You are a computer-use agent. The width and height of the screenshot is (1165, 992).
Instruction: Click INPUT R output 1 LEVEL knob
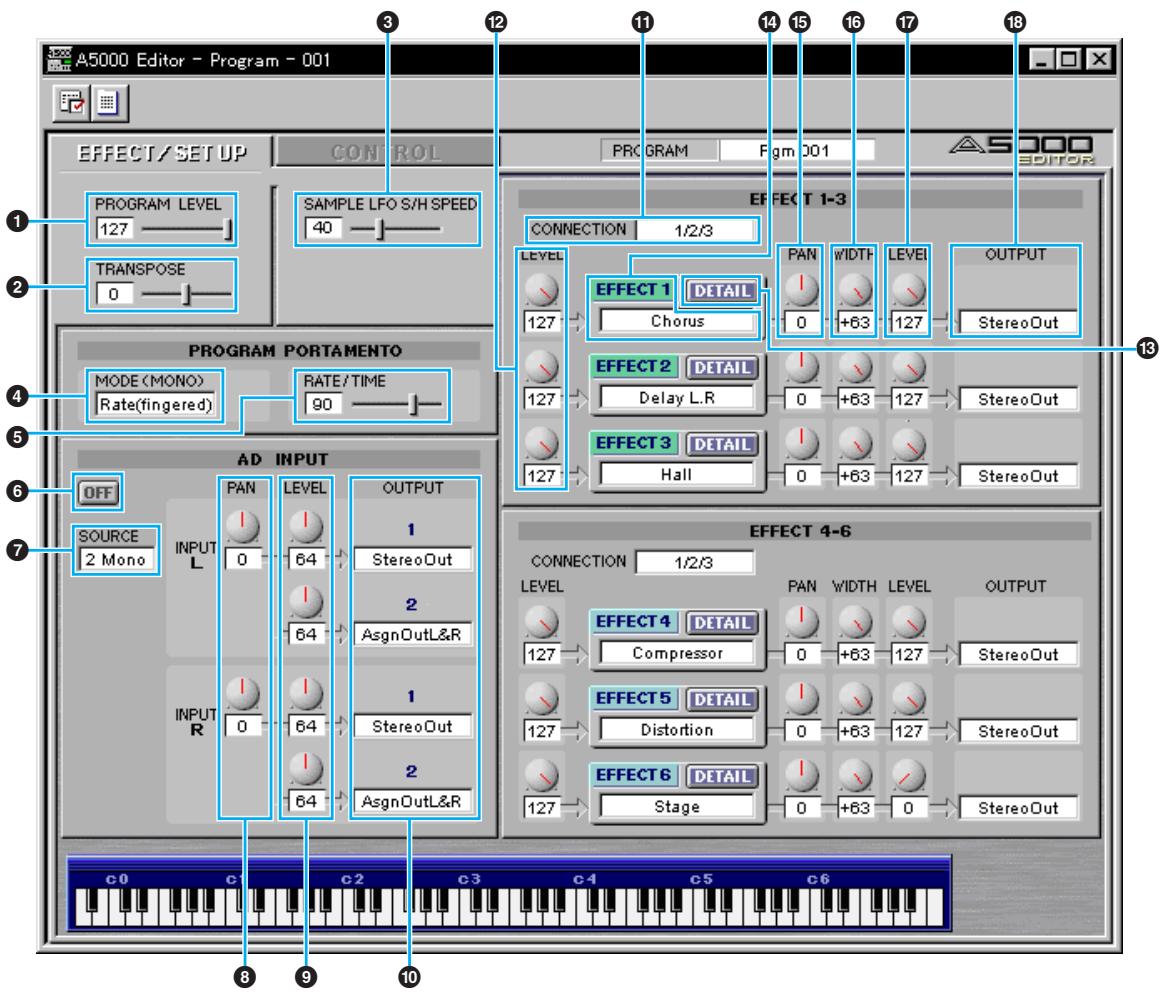coord(305,693)
